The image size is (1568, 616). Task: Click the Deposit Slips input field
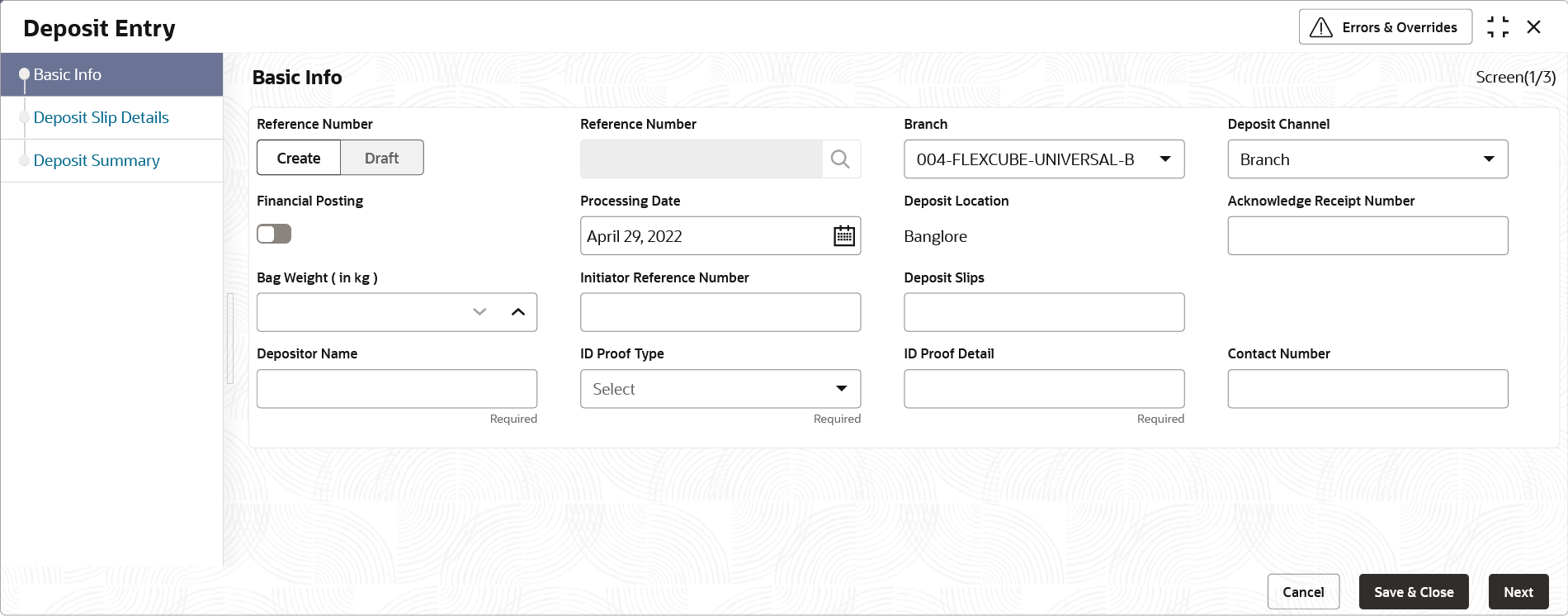pyautogui.click(x=1044, y=312)
